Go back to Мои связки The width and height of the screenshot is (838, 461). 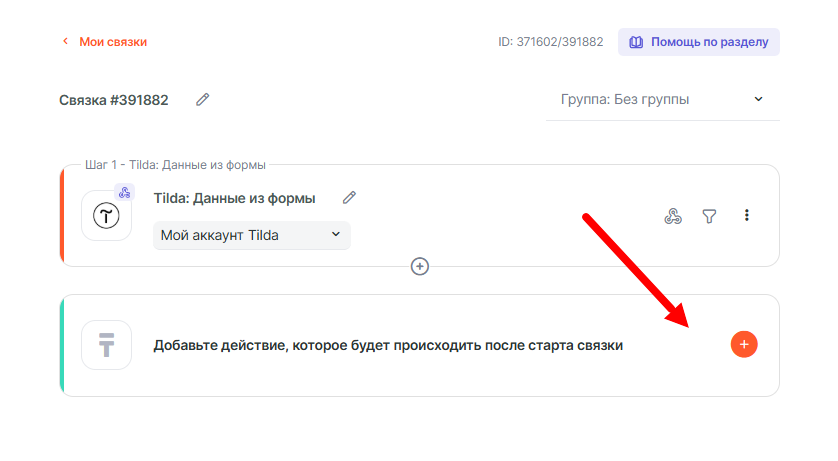pyautogui.click(x=113, y=42)
